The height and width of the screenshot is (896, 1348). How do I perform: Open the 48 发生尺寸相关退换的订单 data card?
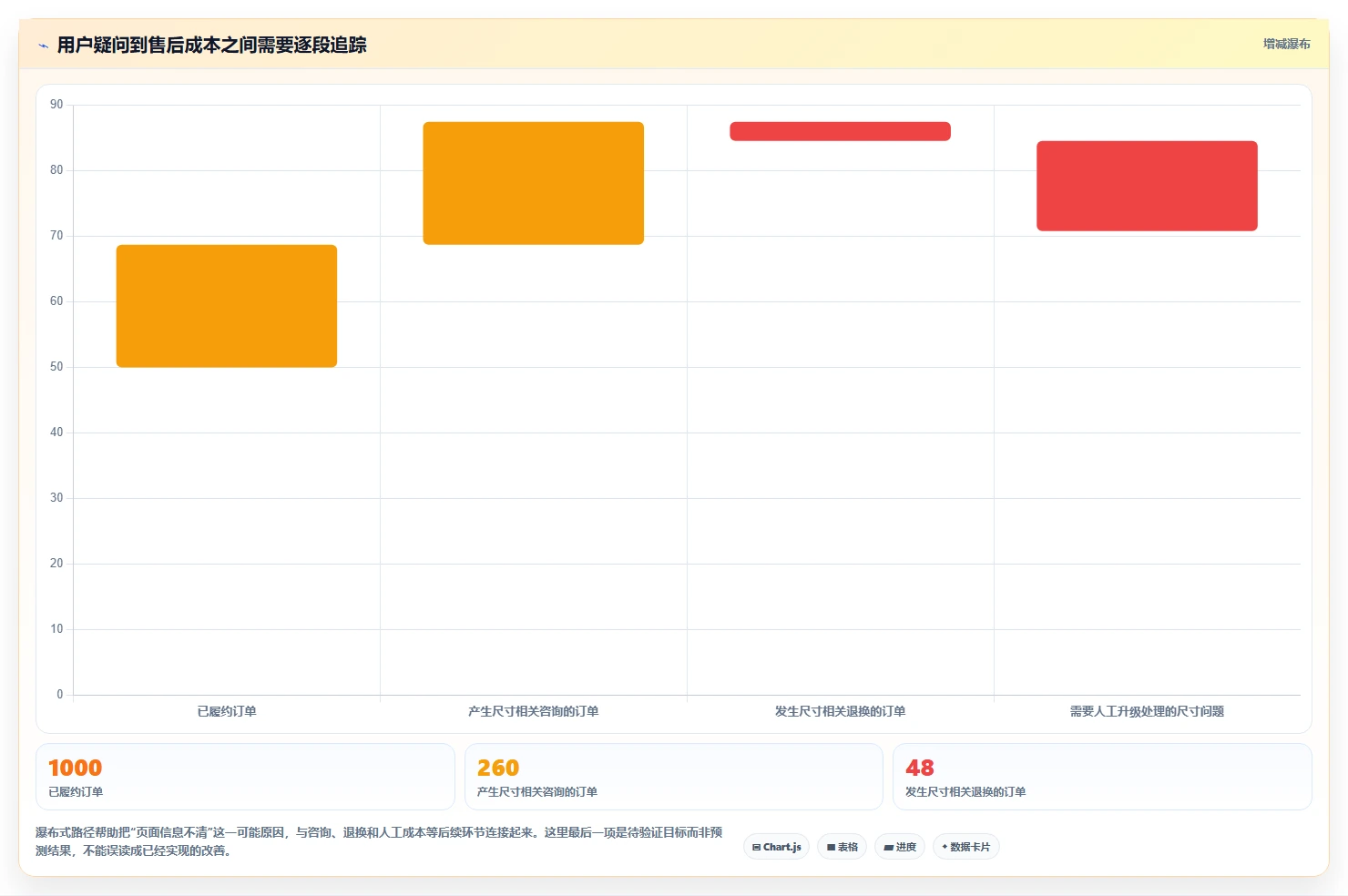[1102, 777]
